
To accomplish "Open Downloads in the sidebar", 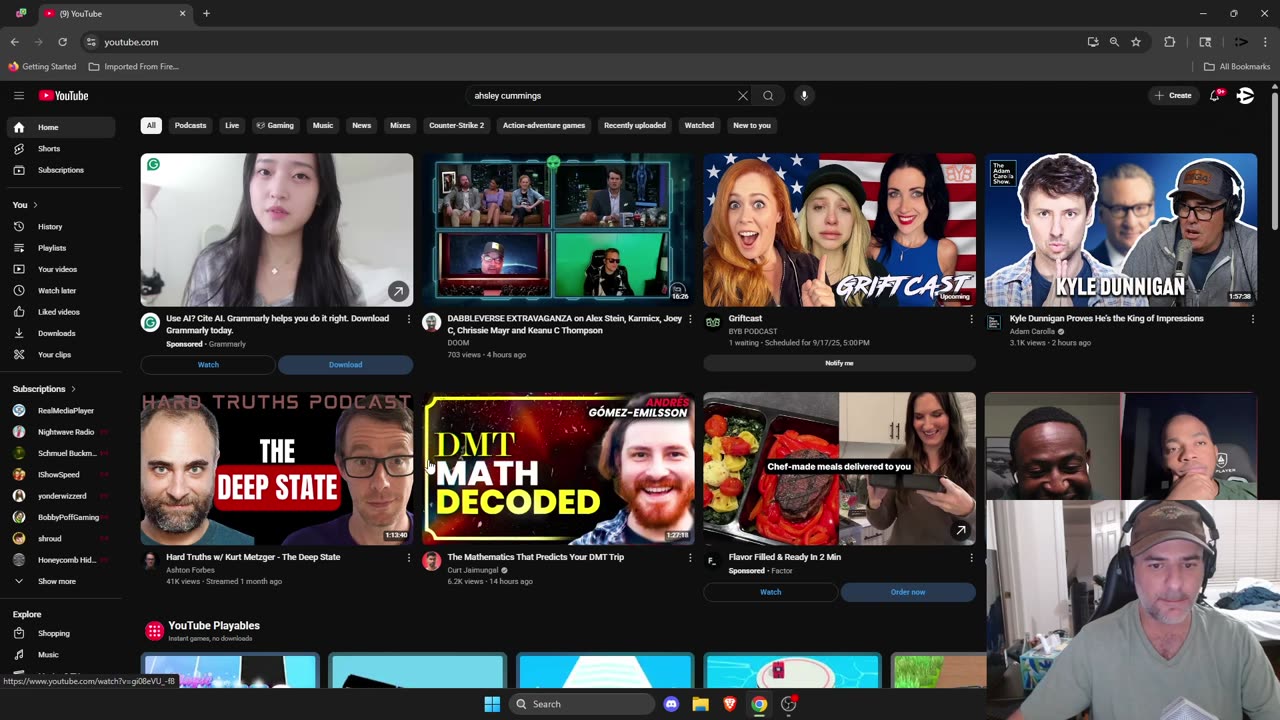I will pyautogui.click(x=62, y=333).
